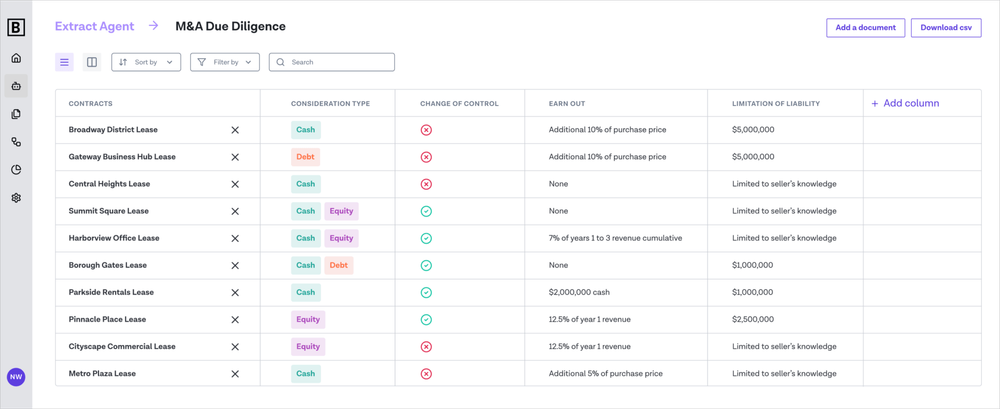The height and width of the screenshot is (409, 1000).
Task: Remove the Broadway District Lease row
Action: click(235, 130)
